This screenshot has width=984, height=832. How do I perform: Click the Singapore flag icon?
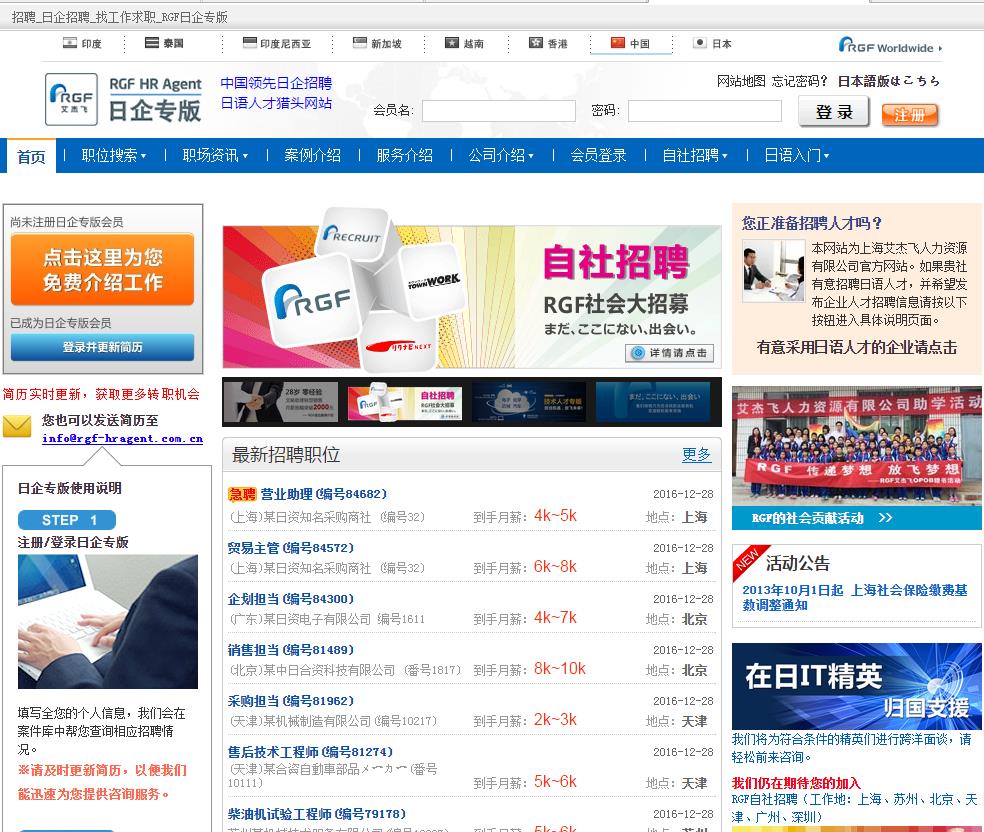360,43
